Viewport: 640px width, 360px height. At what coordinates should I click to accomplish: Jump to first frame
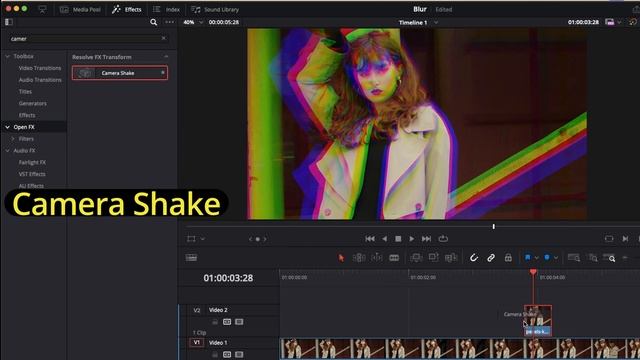point(370,239)
